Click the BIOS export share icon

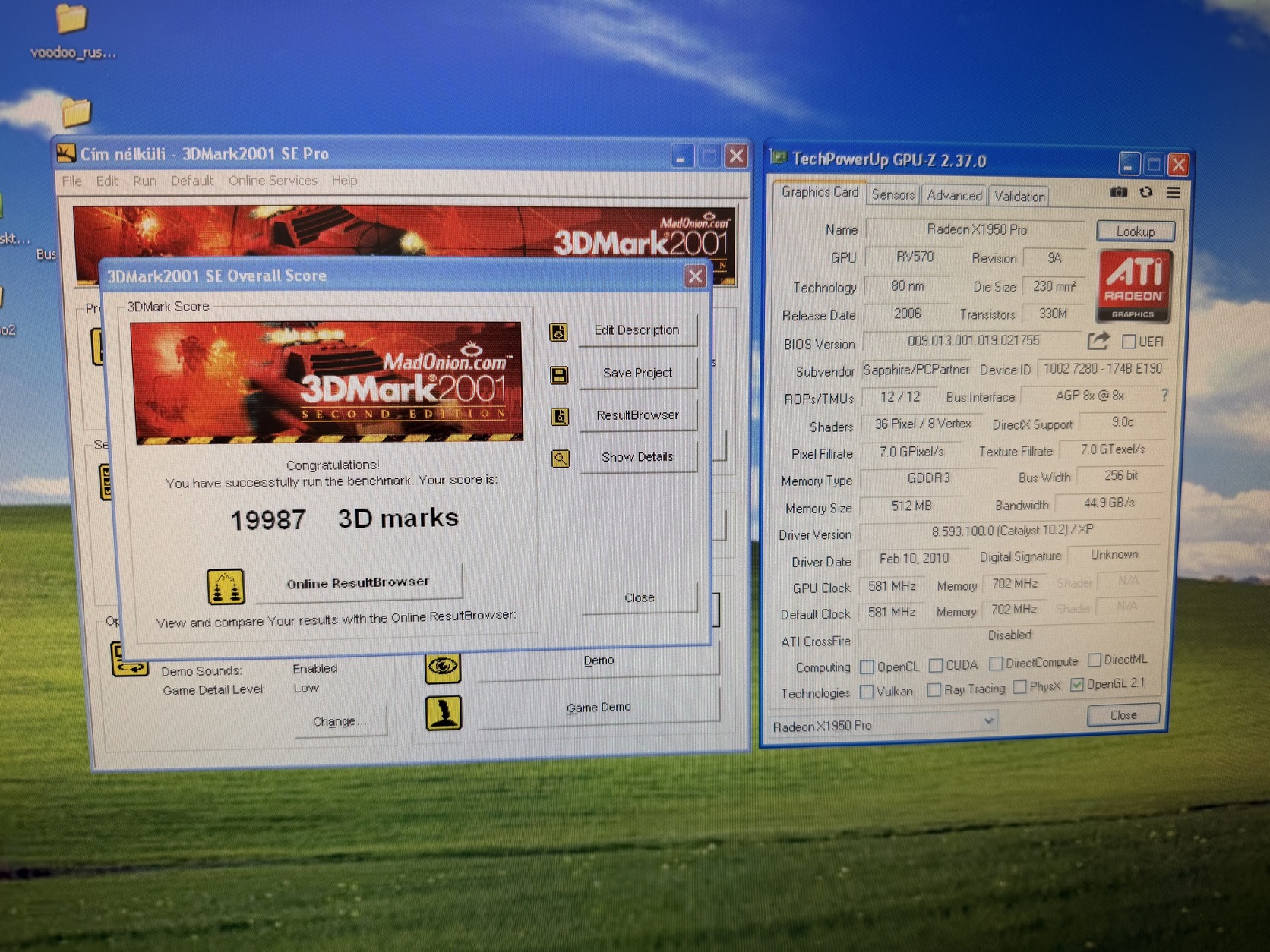pos(1098,341)
